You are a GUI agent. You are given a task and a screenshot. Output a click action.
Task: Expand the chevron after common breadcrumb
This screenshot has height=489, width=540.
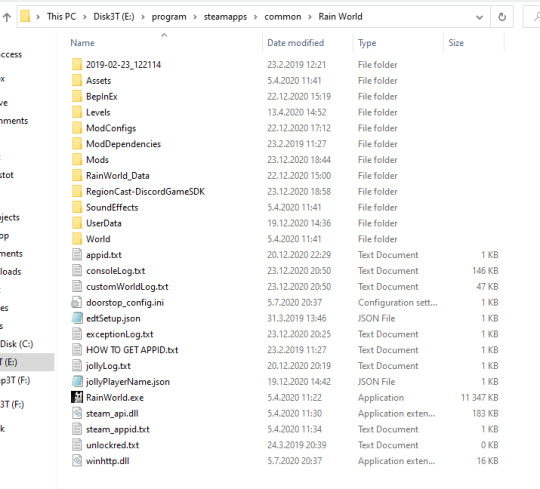pos(310,17)
